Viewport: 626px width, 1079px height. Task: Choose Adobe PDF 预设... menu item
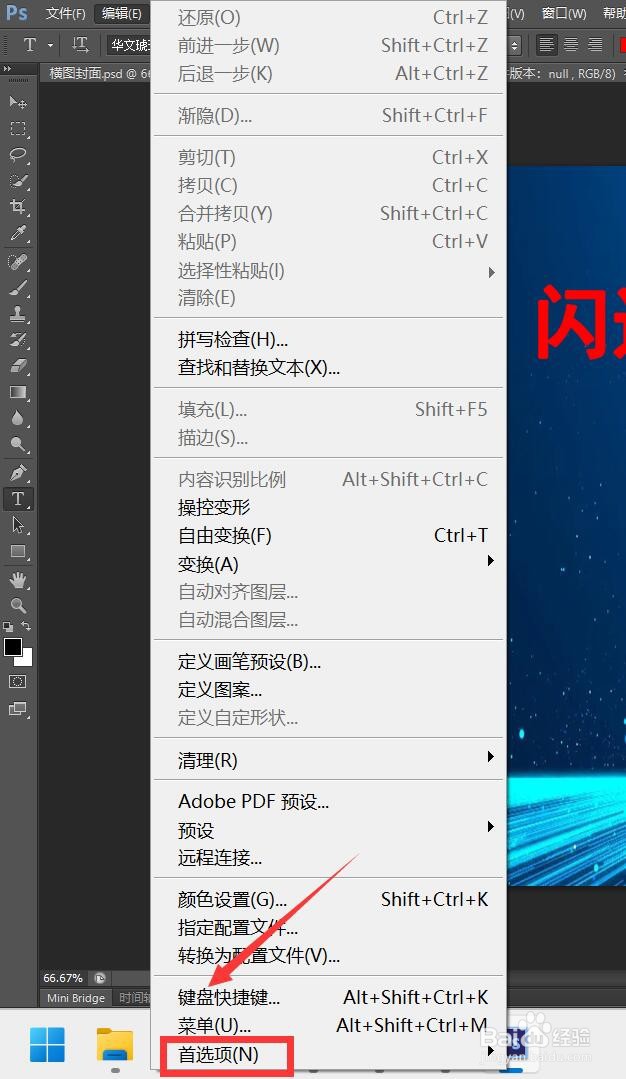[x=329, y=802]
